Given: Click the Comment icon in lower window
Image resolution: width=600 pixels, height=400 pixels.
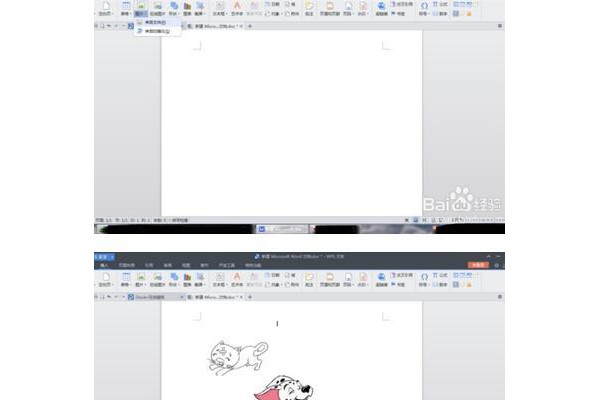Looking at the screenshot, I should click(x=309, y=277).
